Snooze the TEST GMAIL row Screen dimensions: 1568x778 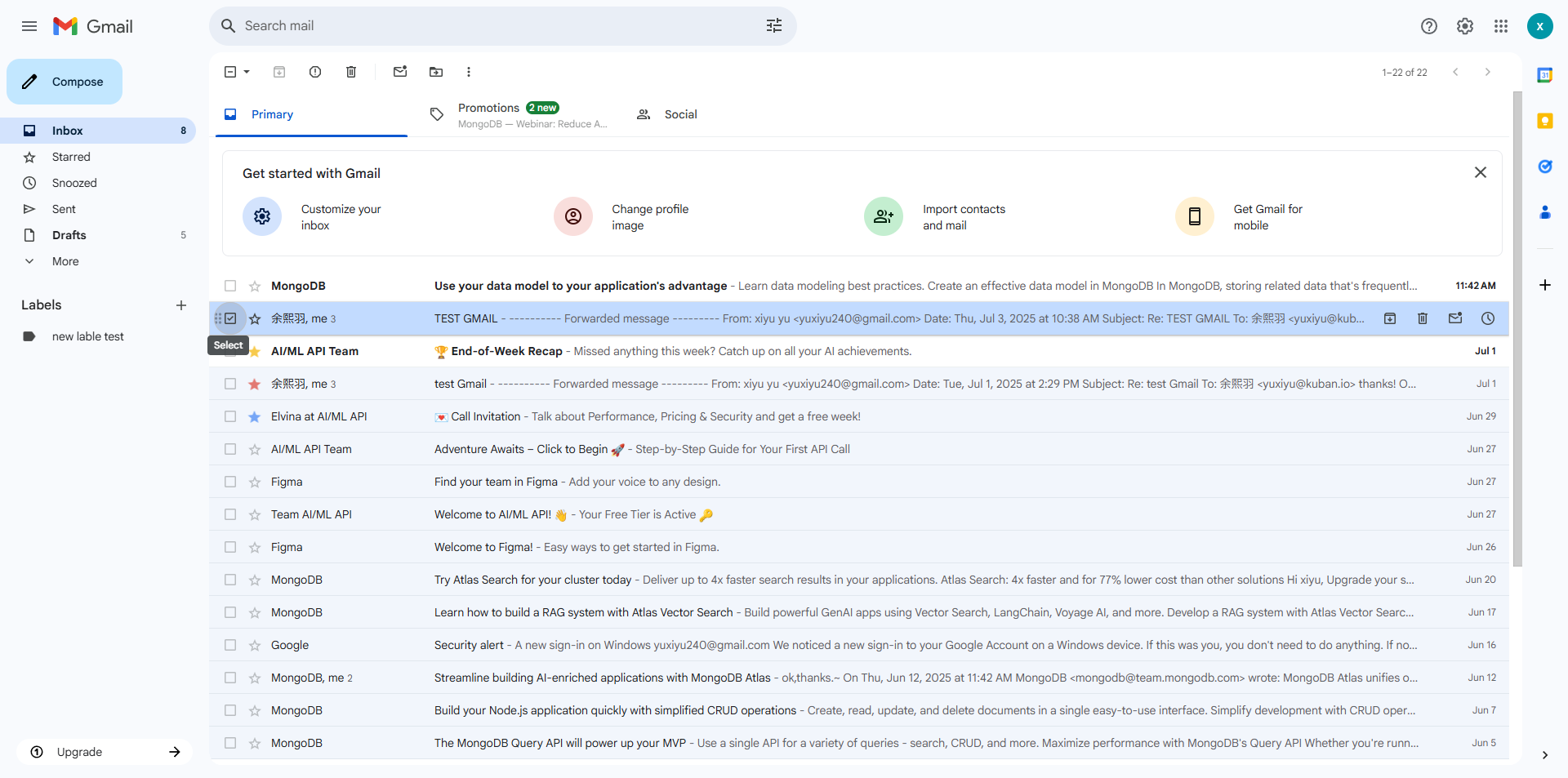(1488, 318)
